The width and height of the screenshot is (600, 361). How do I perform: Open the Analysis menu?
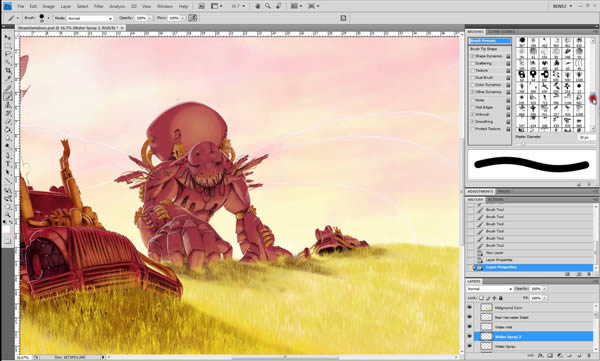117,7
